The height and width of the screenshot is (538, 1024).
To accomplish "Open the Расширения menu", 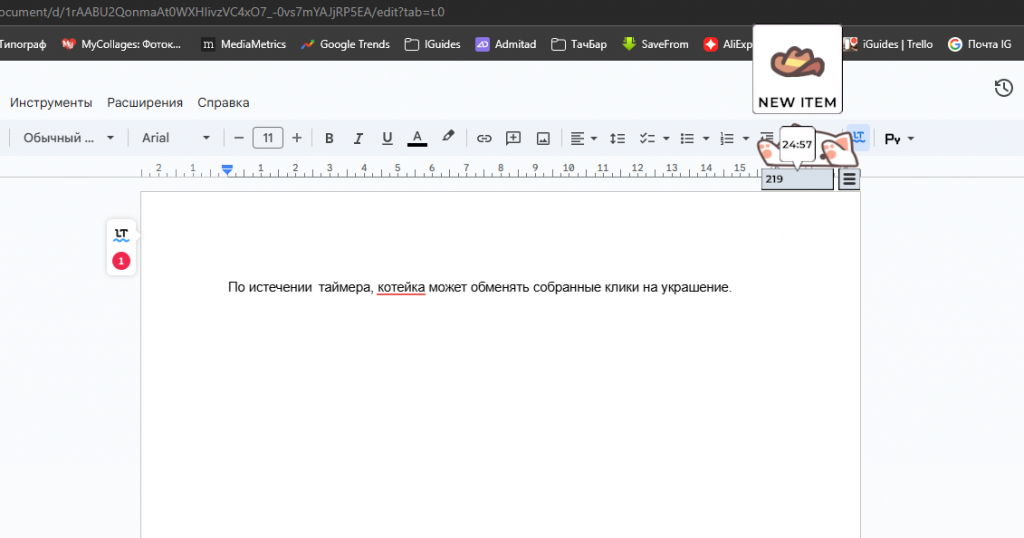I will 145,103.
